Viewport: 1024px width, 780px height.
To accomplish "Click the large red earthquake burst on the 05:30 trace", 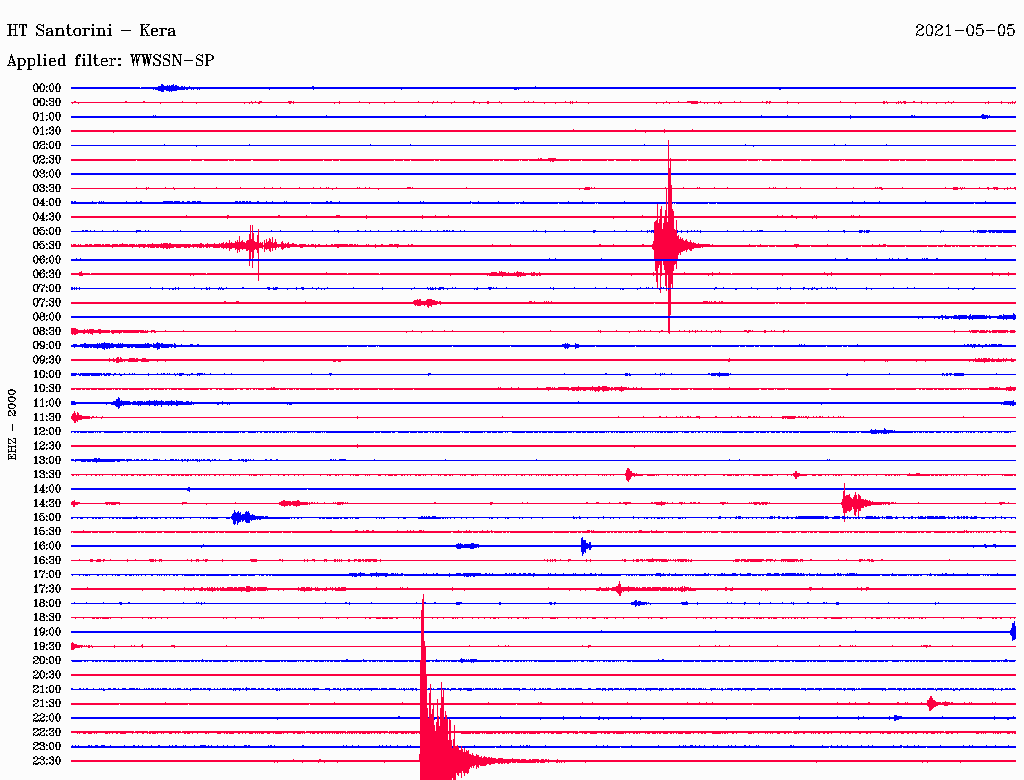I will click(669, 246).
